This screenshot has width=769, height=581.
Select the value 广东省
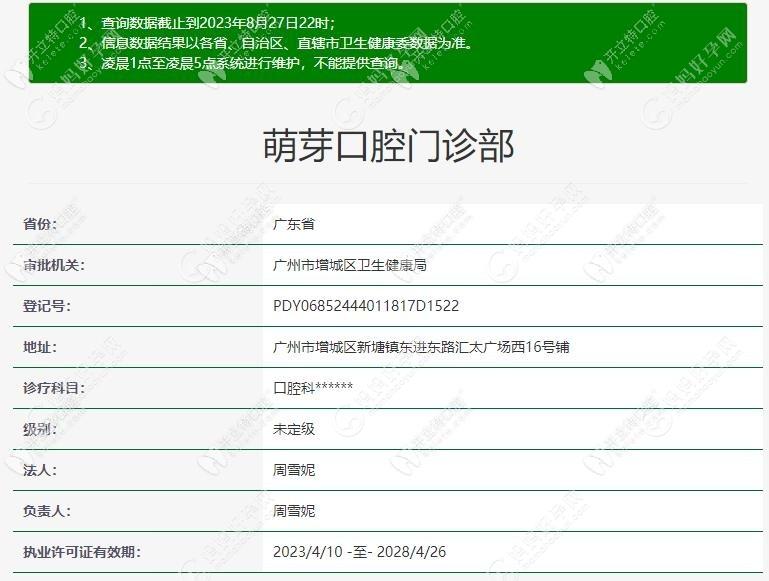point(294,224)
